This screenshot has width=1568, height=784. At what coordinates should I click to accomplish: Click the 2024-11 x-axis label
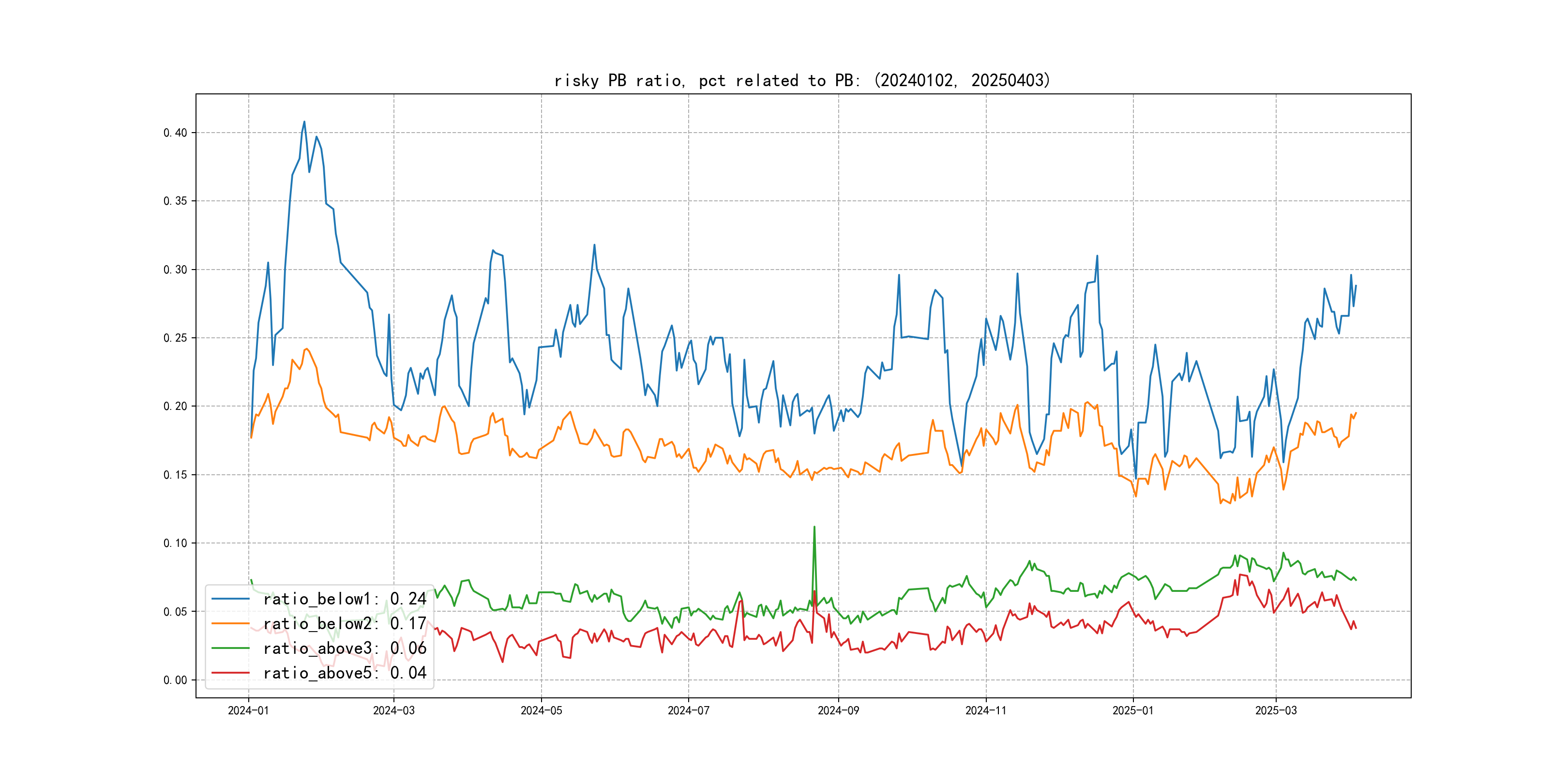(986, 710)
